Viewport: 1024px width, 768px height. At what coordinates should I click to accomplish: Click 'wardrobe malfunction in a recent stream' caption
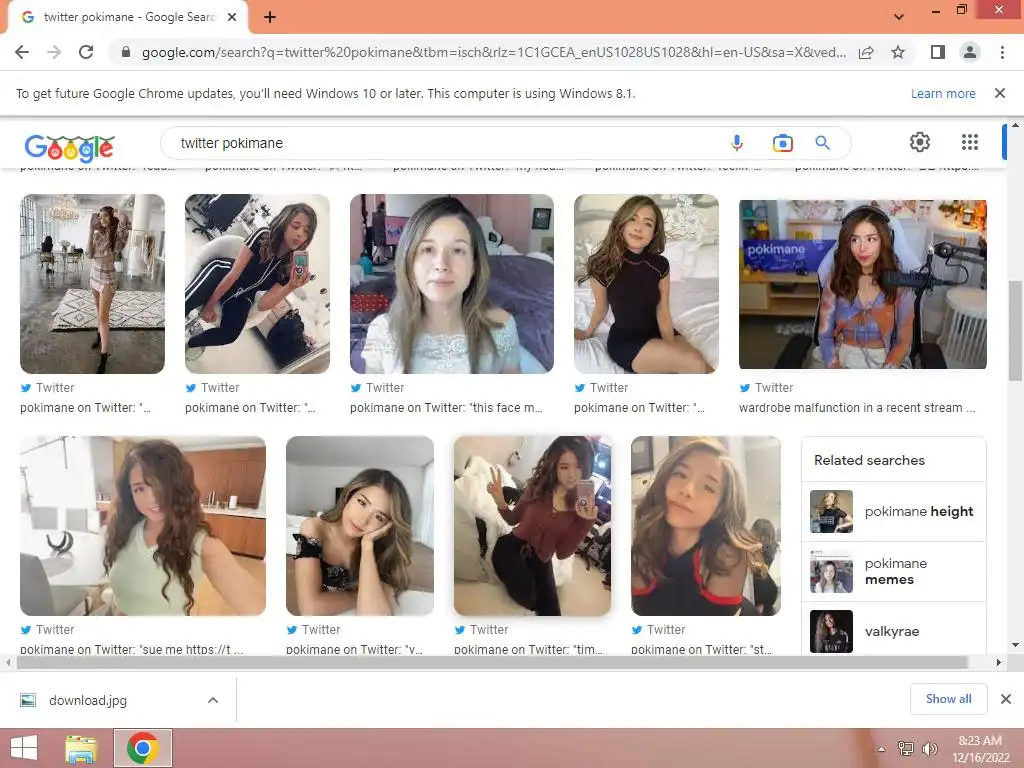(857, 408)
